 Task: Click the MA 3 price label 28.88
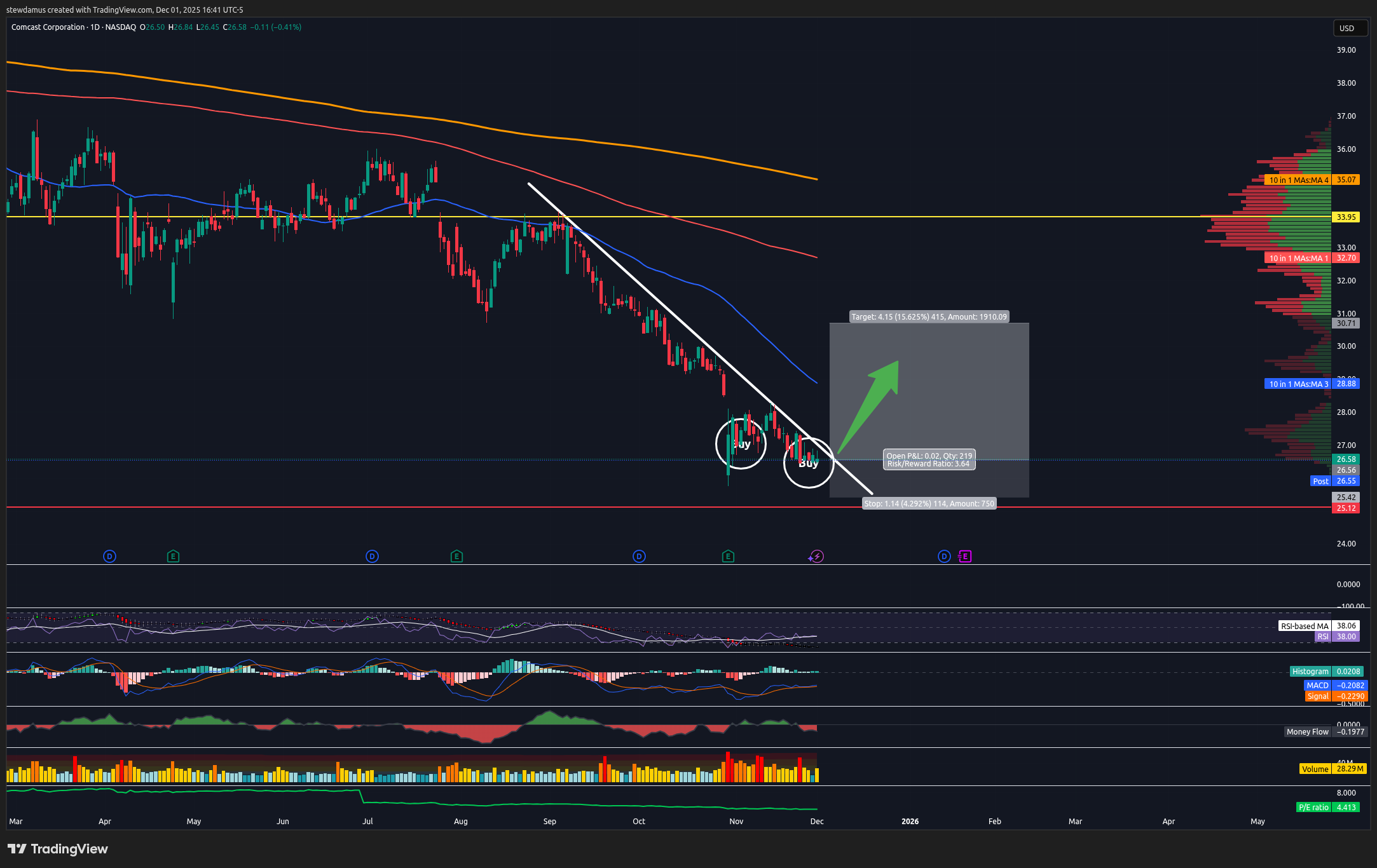(1346, 384)
